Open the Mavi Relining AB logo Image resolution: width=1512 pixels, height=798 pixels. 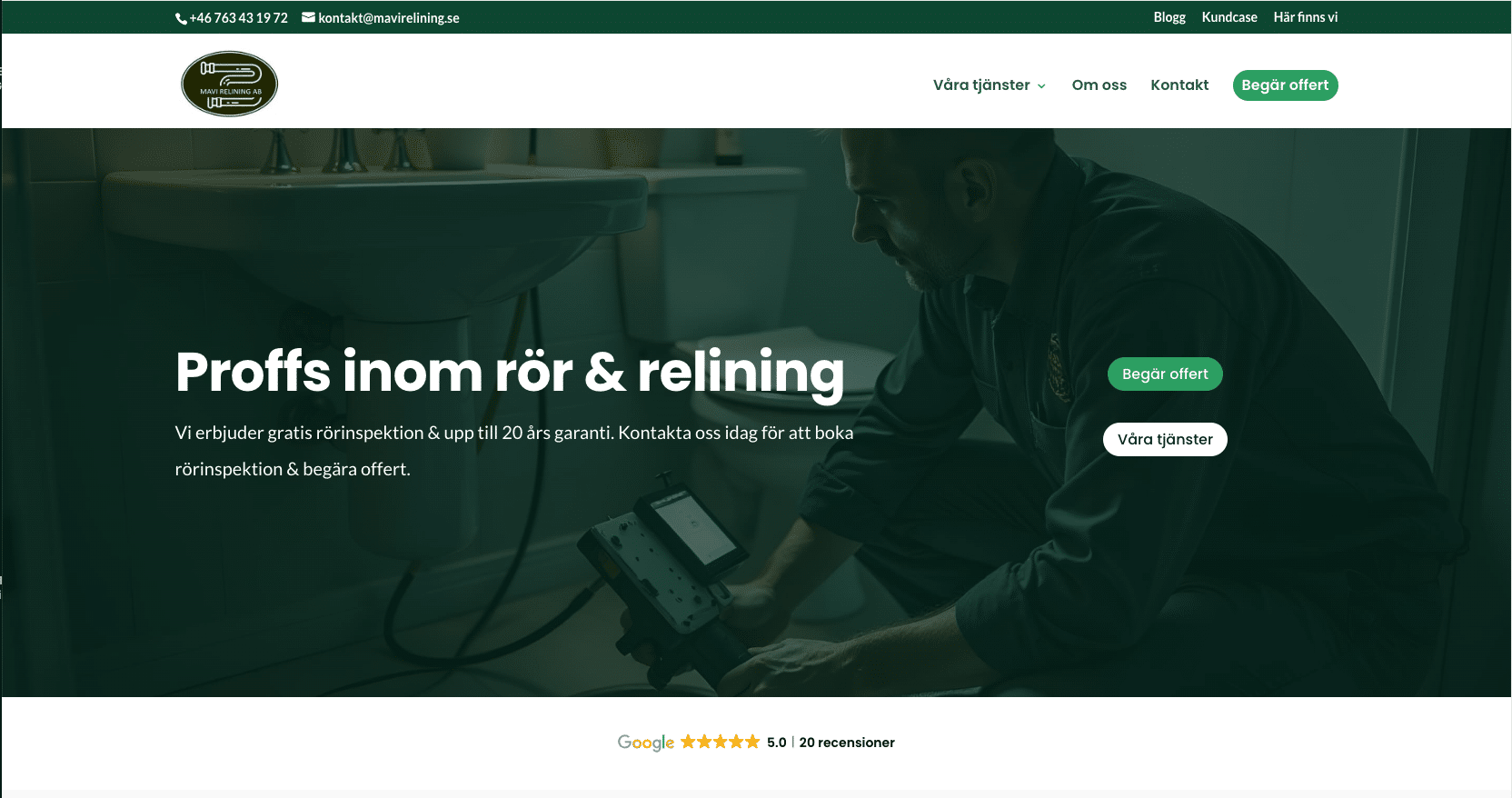point(229,84)
